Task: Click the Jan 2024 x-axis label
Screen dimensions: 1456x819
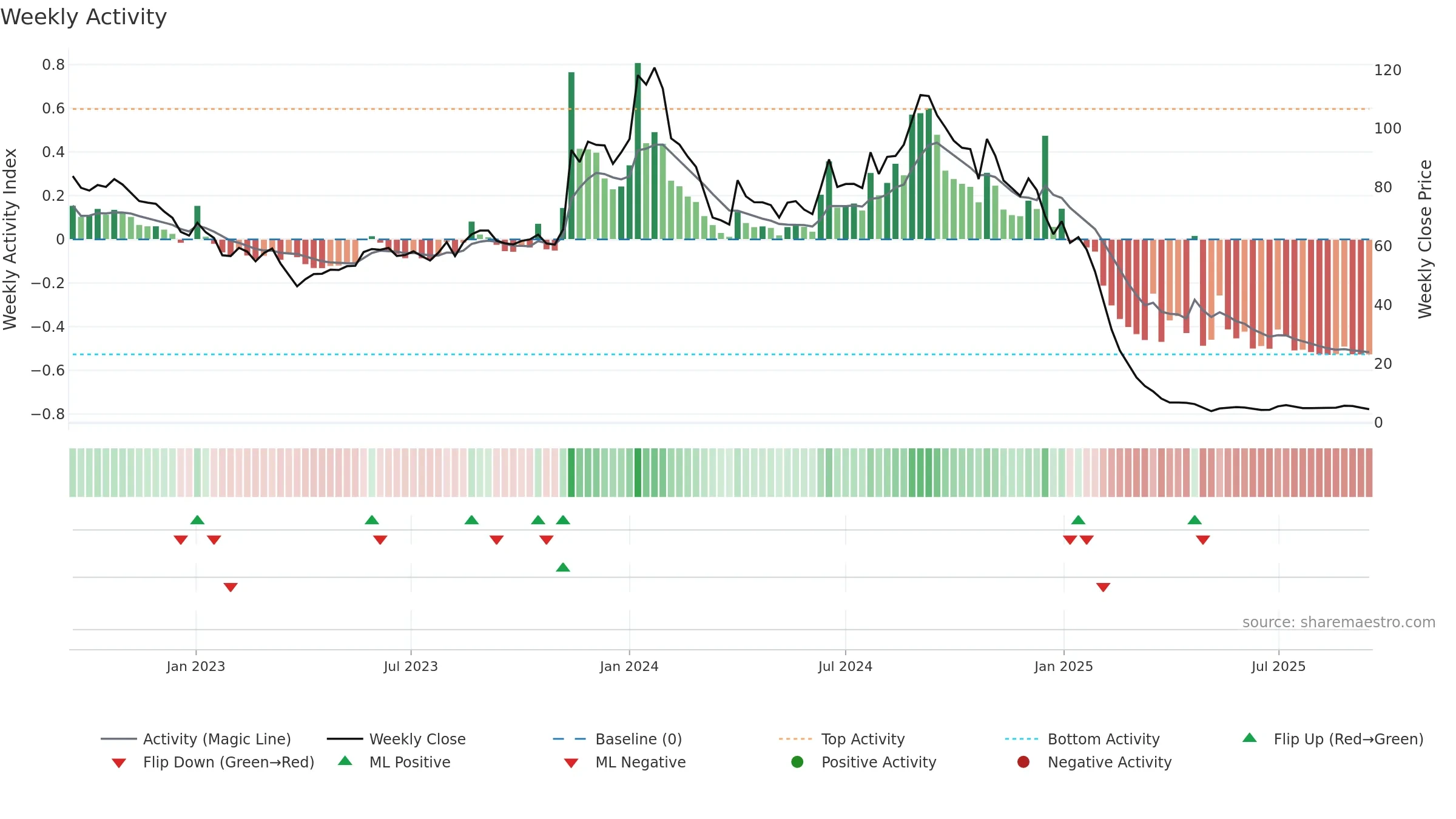Action: (x=629, y=666)
